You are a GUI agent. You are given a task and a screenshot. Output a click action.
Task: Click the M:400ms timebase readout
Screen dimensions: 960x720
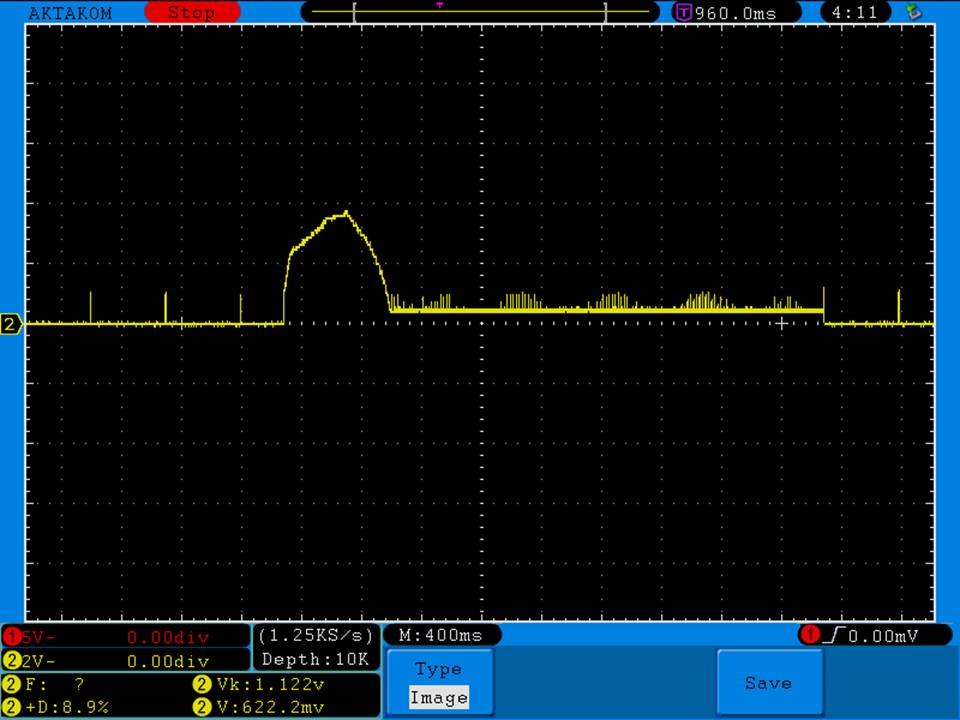(441, 635)
